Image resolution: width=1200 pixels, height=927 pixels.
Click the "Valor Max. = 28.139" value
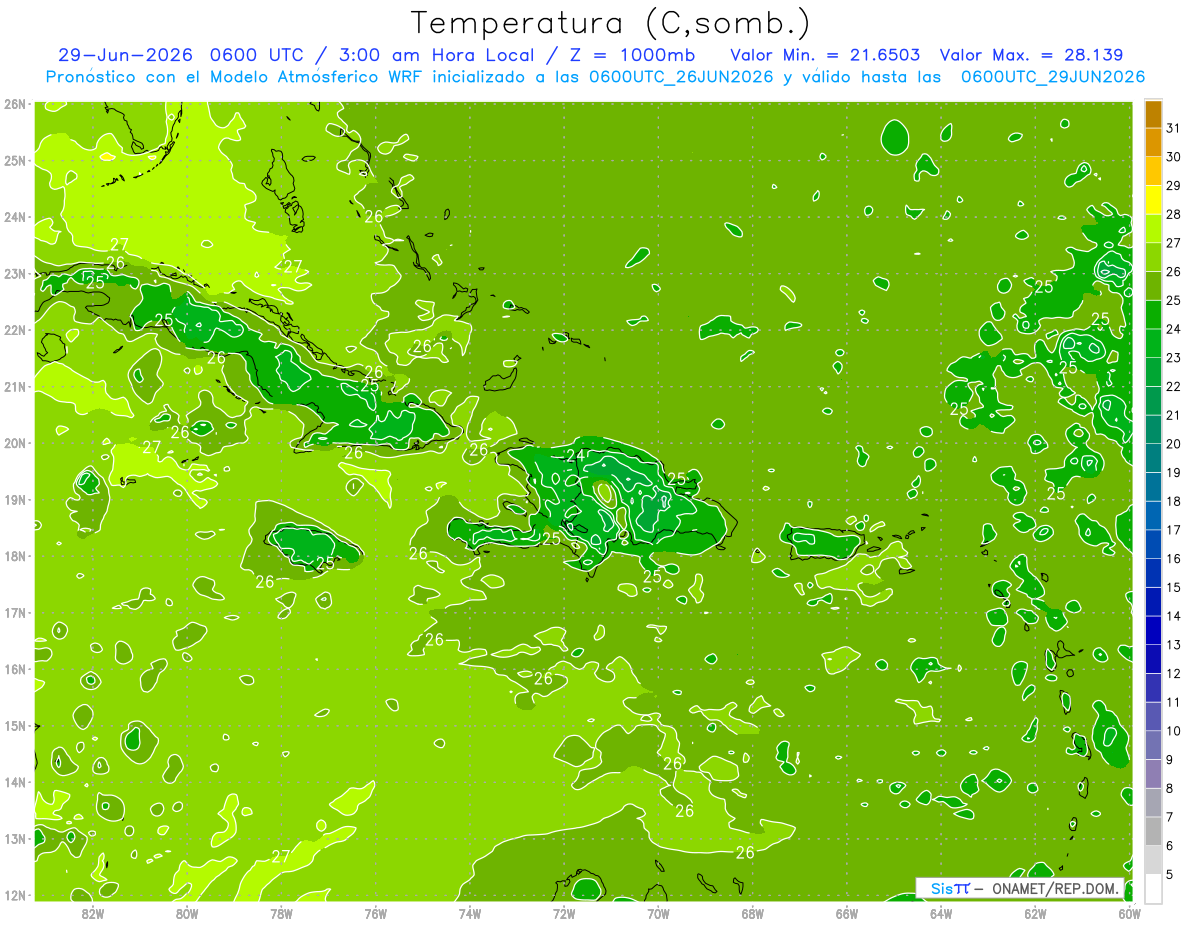[x=1031, y=55]
